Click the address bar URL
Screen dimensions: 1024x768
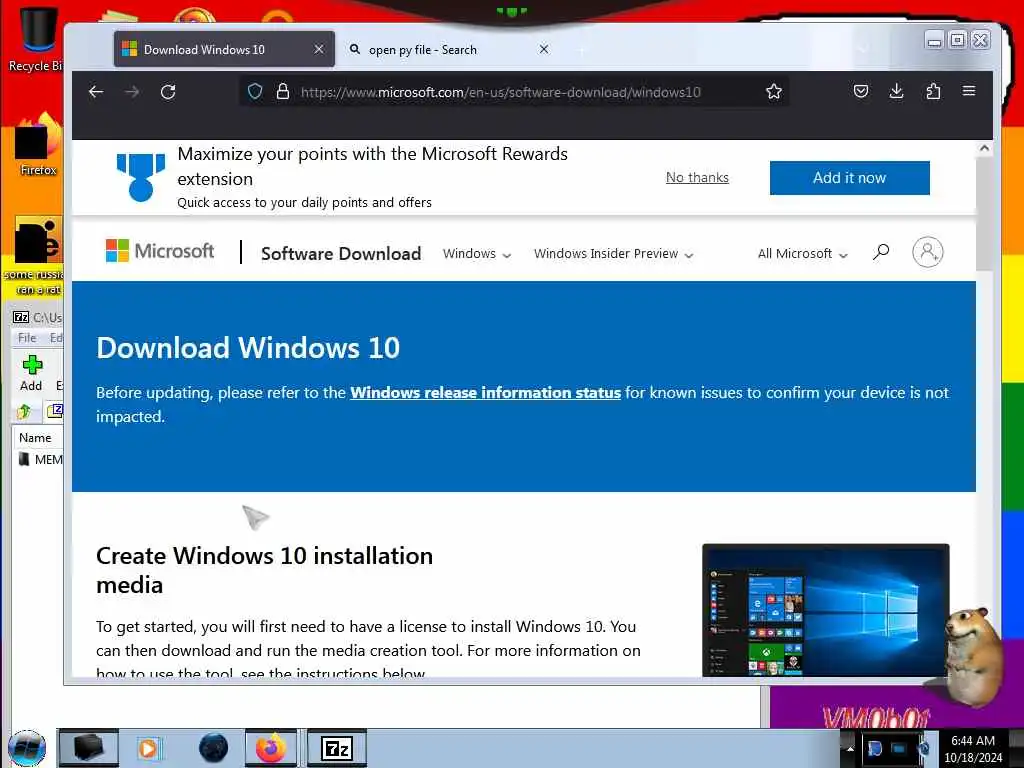501,92
